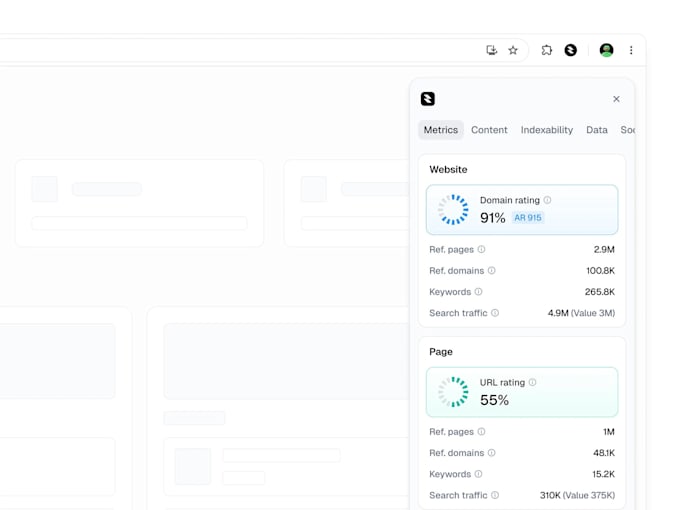
Task: Click the Page Search traffic value 310K
Action: [550, 495]
